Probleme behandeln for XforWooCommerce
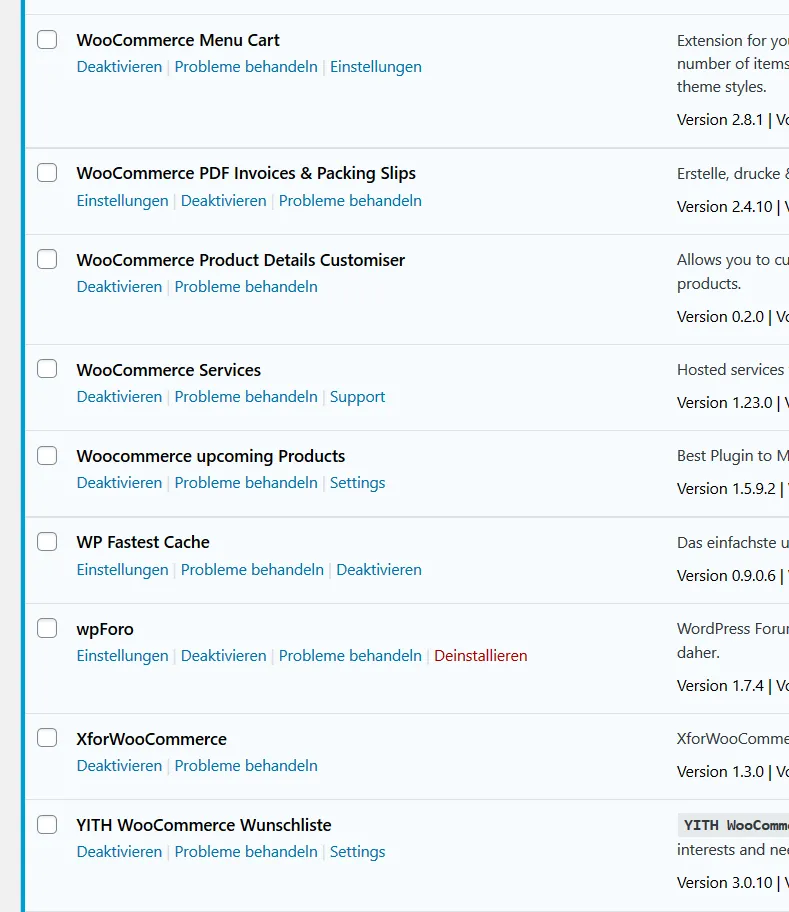 point(246,765)
